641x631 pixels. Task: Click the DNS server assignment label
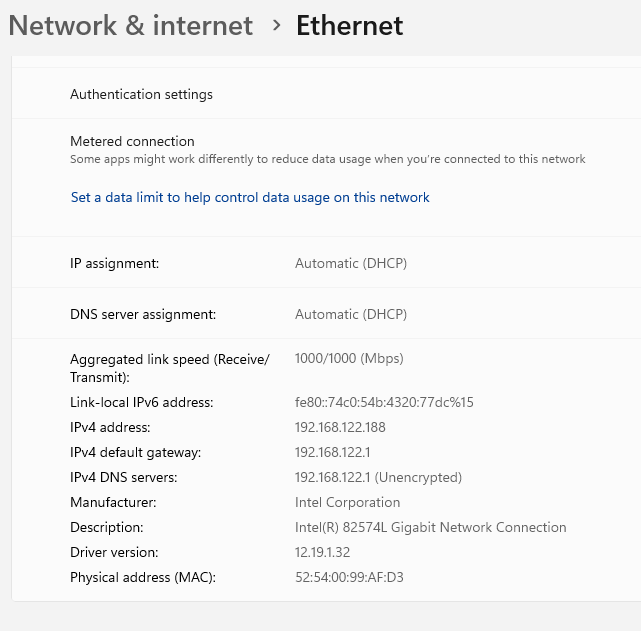pos(143,314)
